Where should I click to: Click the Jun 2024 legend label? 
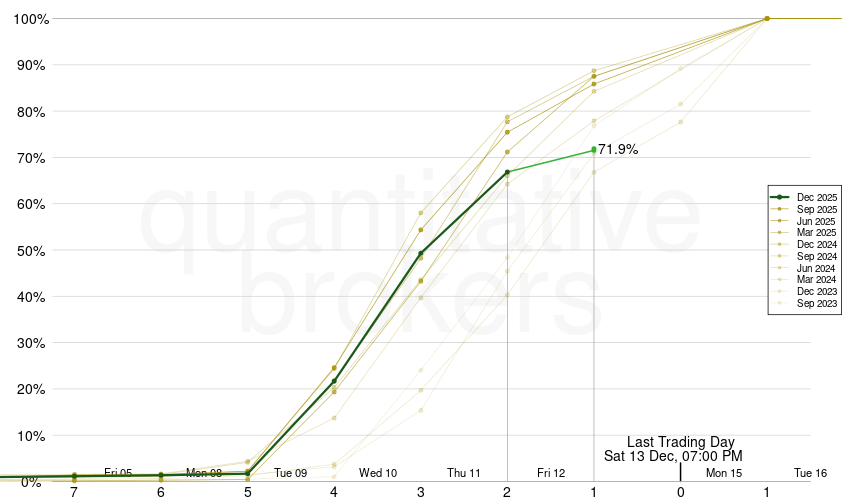(816, 268)
